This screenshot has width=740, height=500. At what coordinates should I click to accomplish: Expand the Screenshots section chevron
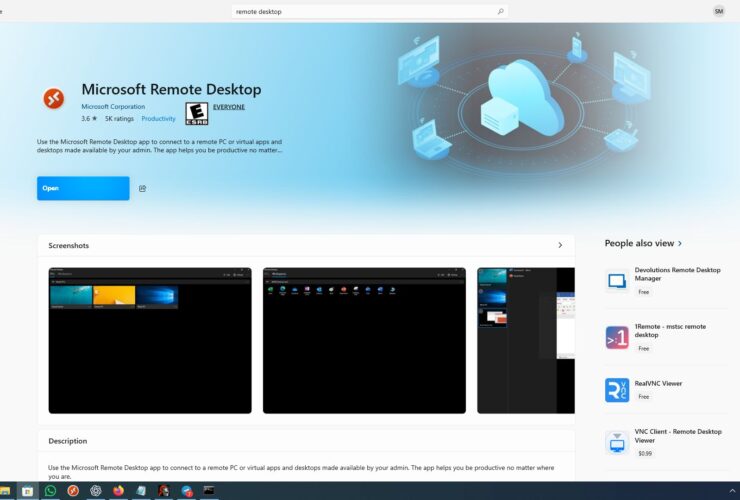coord(560,245)
